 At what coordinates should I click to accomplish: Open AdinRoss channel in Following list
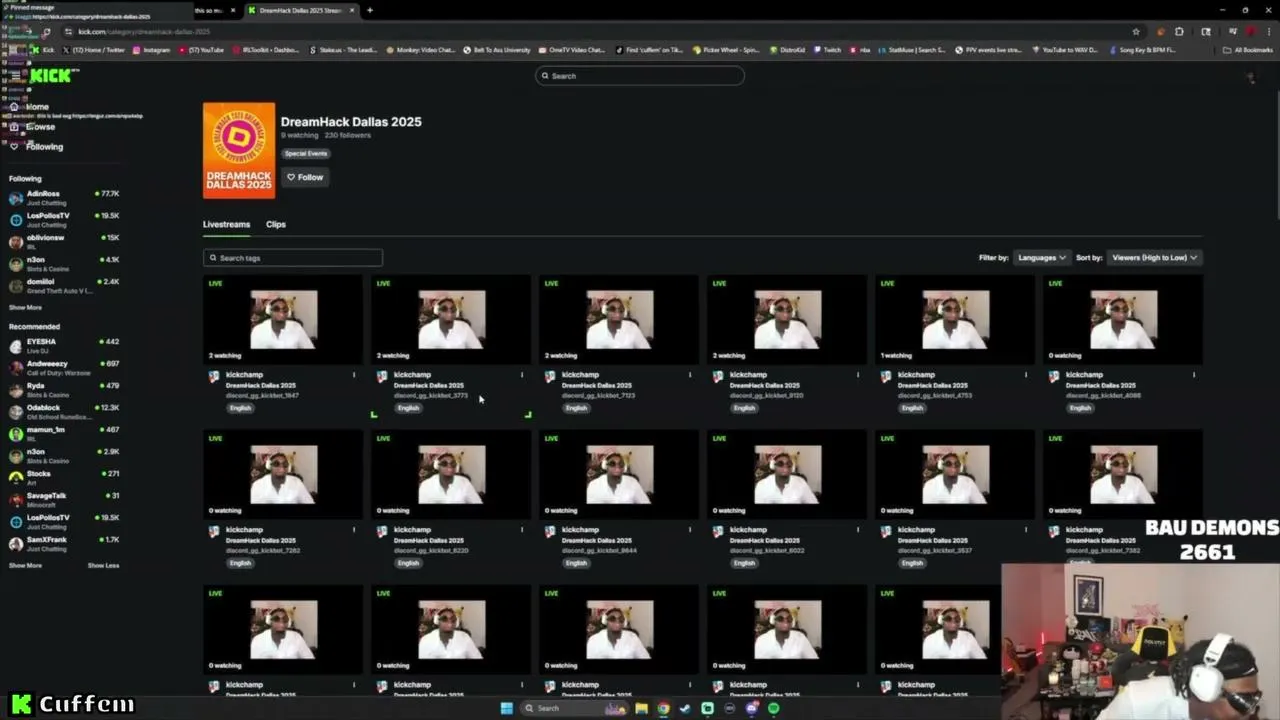point(64,197)
